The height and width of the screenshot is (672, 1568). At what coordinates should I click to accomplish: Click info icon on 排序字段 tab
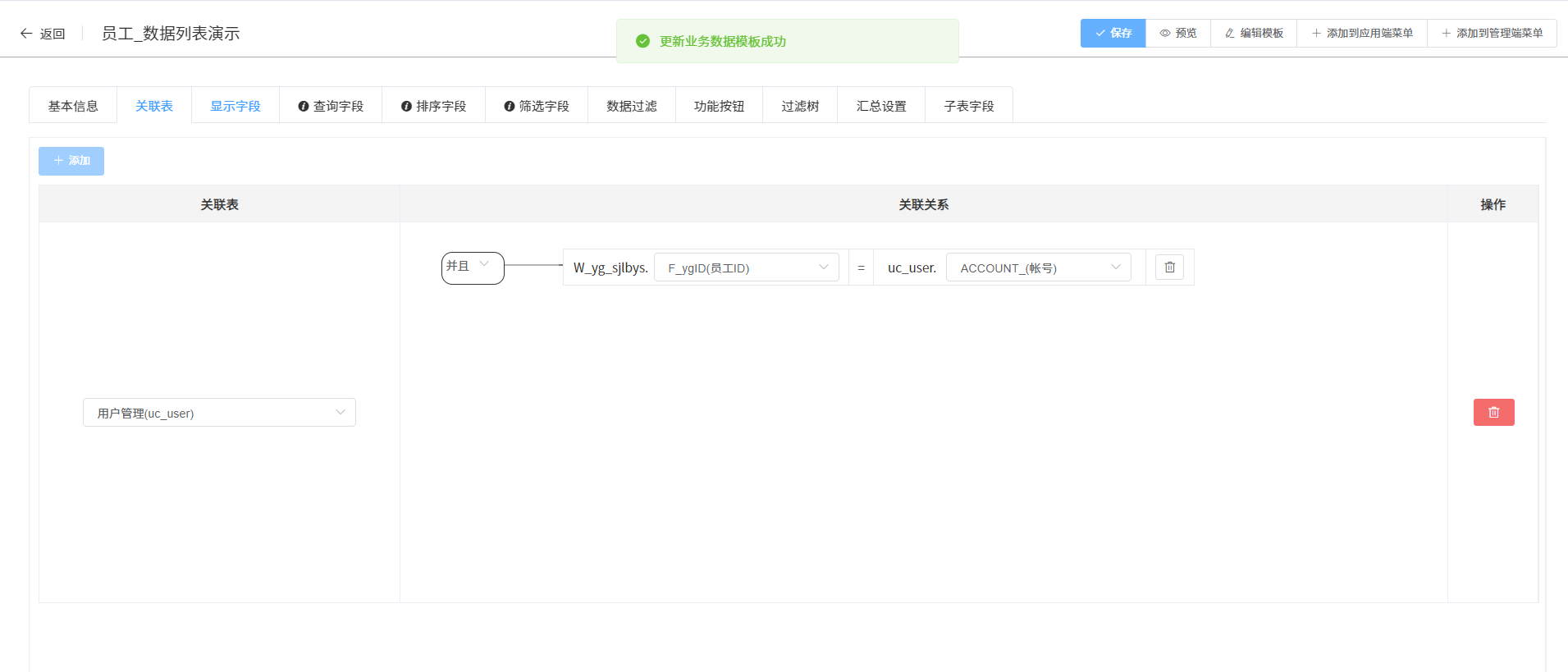pos(406,107)
